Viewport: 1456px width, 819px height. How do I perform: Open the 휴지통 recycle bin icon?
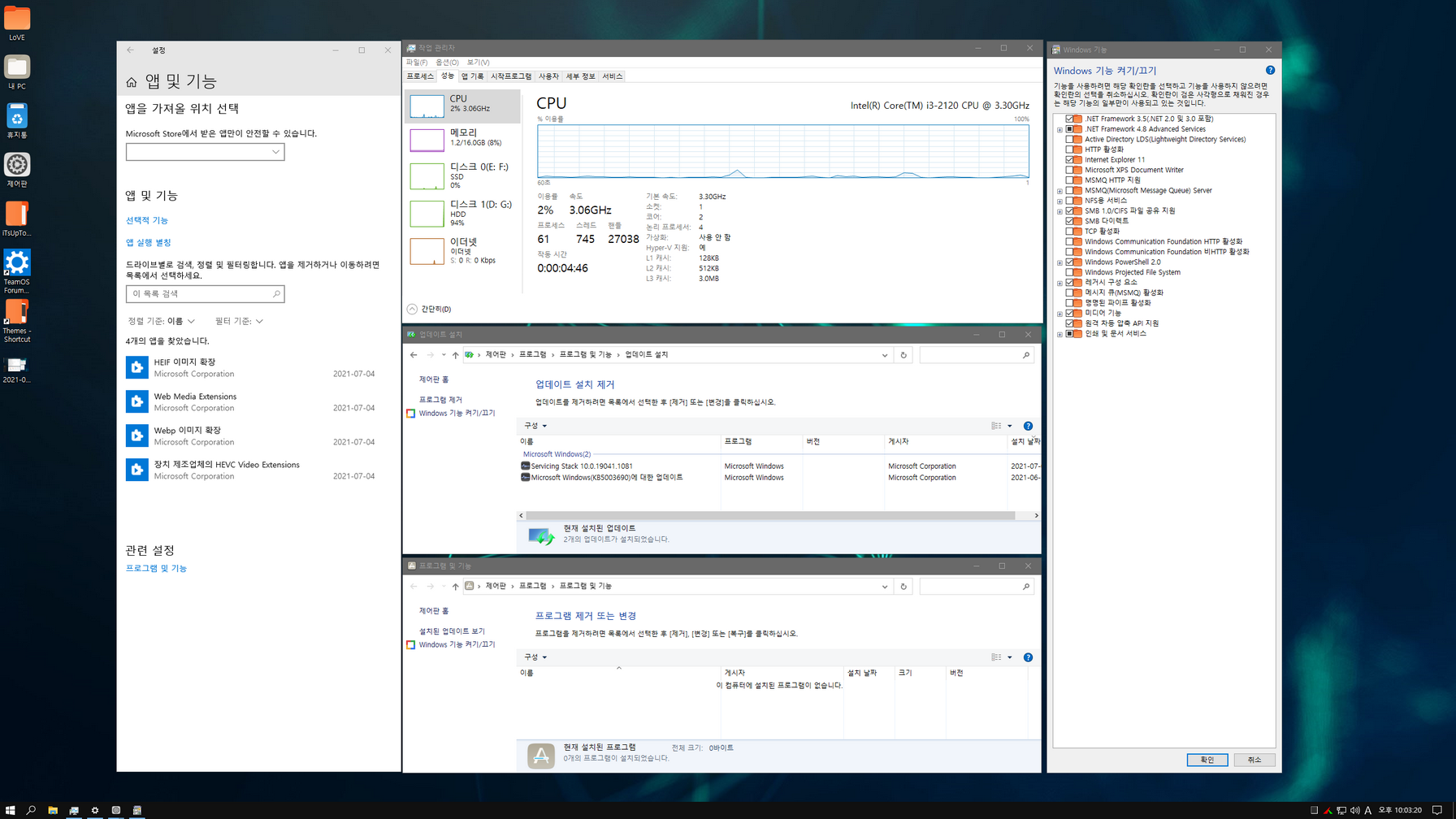[17, 120]
